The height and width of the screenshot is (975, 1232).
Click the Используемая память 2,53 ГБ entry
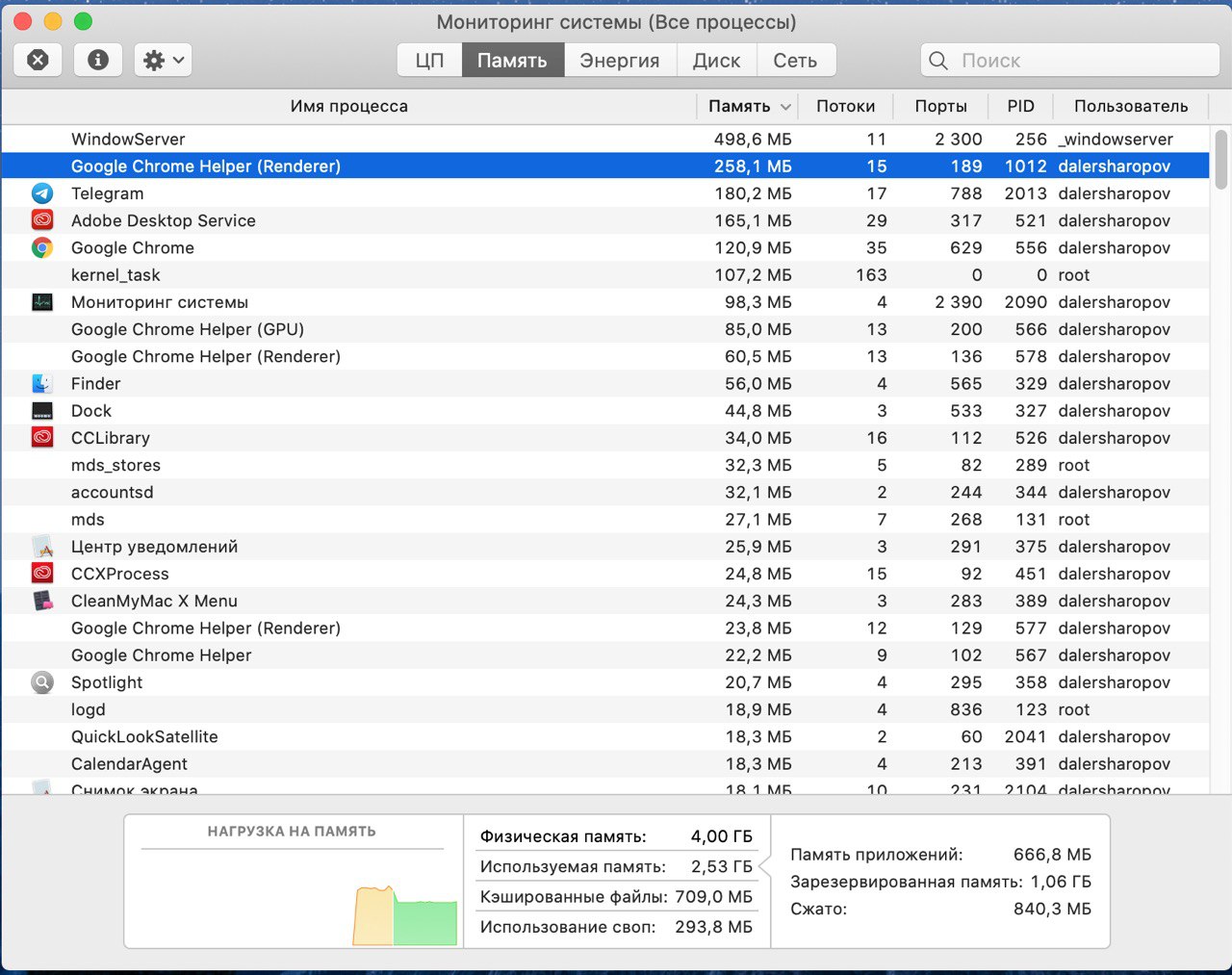click(x=616, y=866)
